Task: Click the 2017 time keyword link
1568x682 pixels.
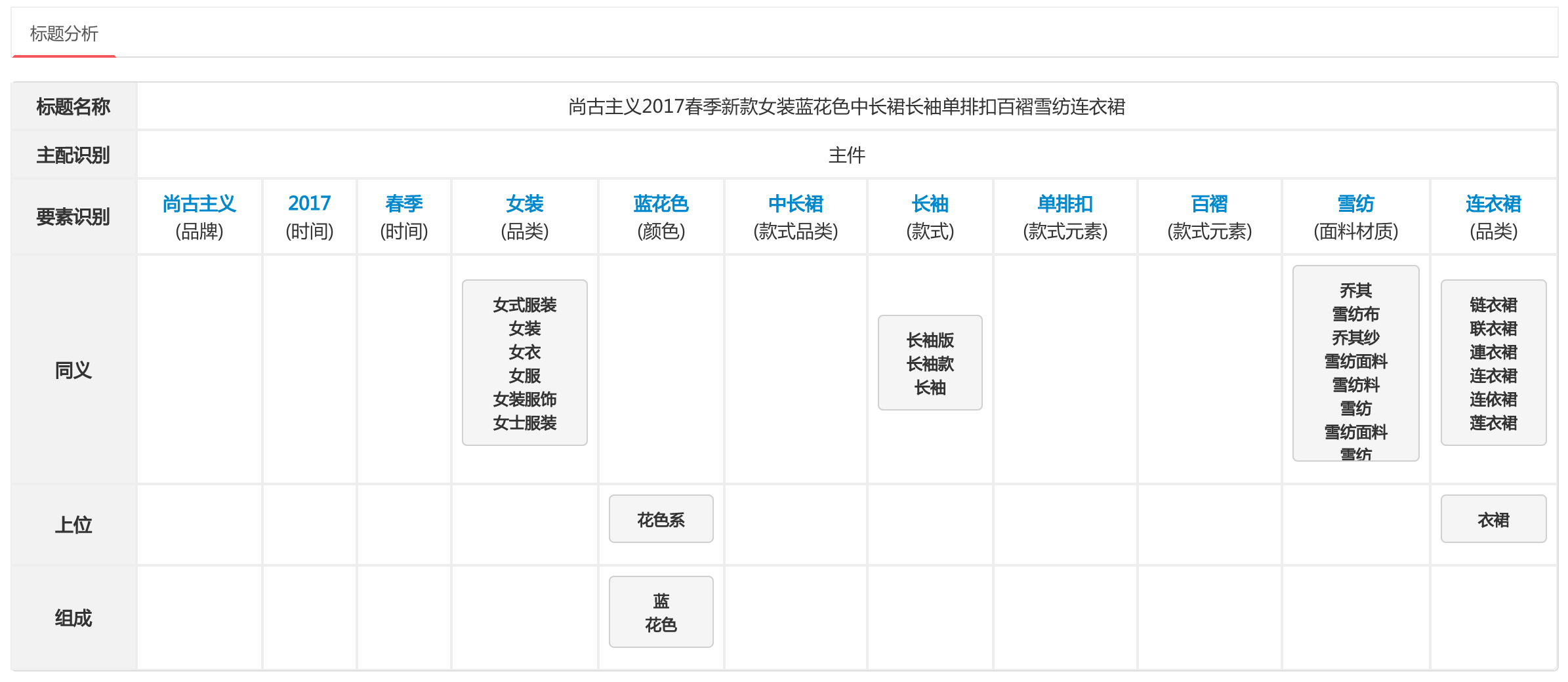Action: (310, 204)
